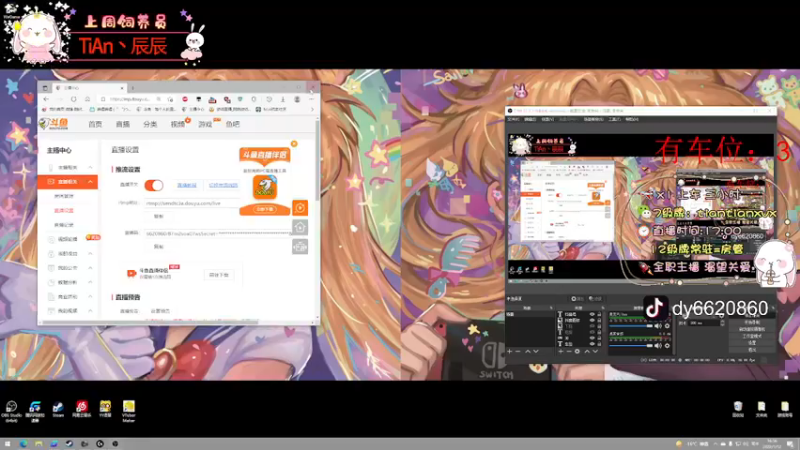Collapse the highlighted orange 直播相关 sidebar section
This screenshot has width=800, height=450.
pyautogui.click(x=90, y=182)
